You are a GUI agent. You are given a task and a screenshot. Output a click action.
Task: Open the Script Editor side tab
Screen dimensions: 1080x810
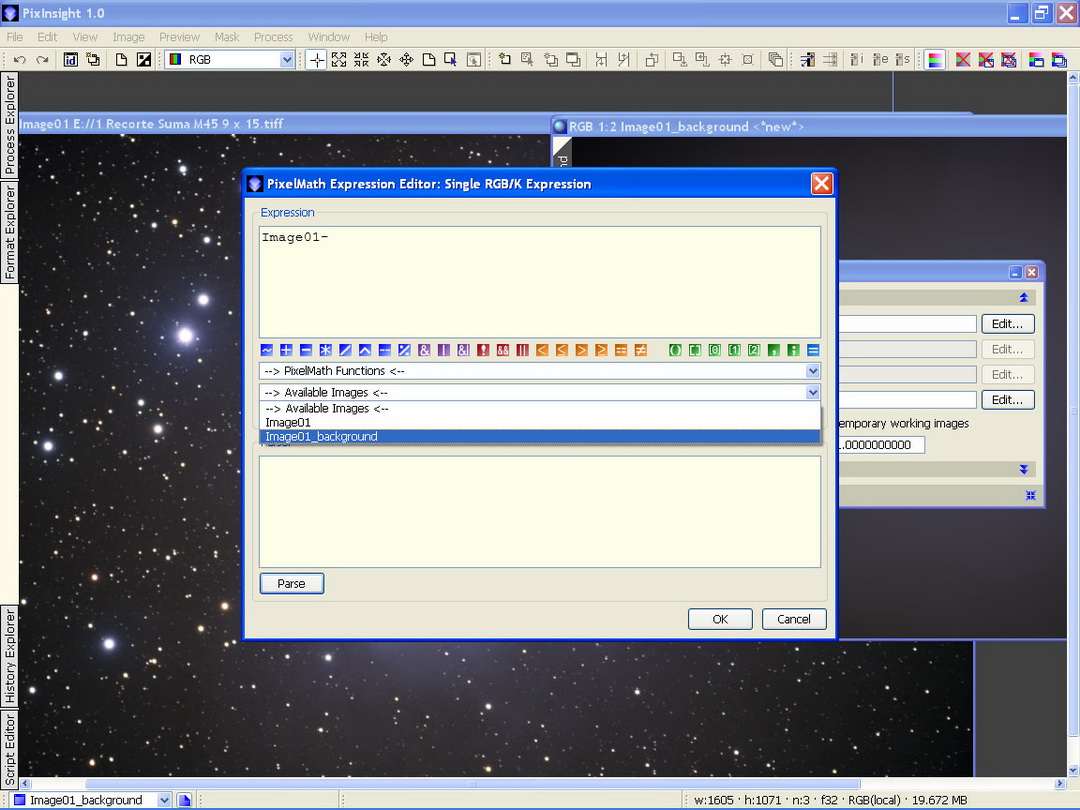pyautogui.click(x=10, y=750)
